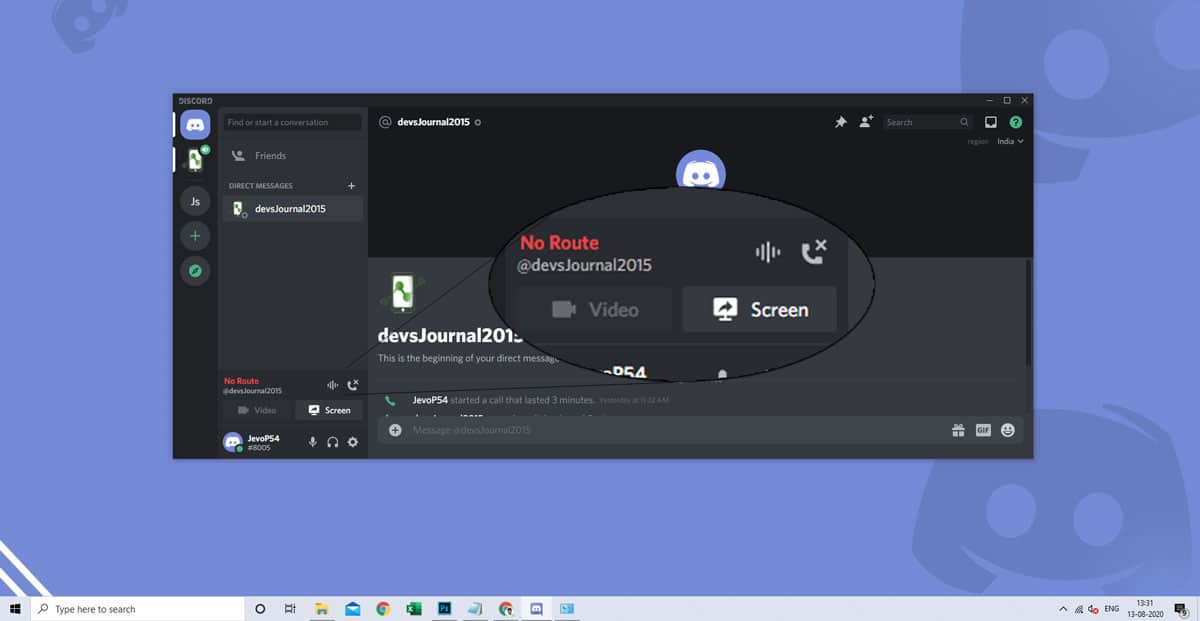Click the Add a Server plus button
1200x621 pixels.
pyautogui.click(x=195, y=236)
